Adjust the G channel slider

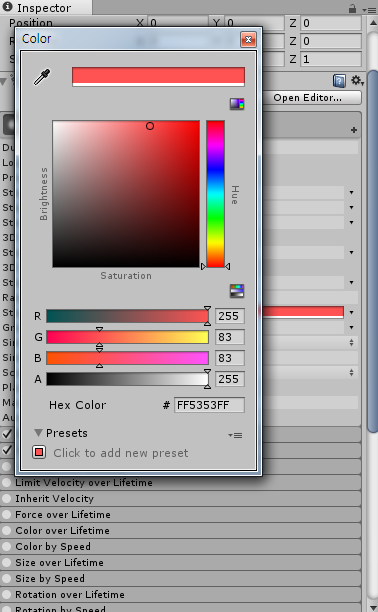(127, 337)
